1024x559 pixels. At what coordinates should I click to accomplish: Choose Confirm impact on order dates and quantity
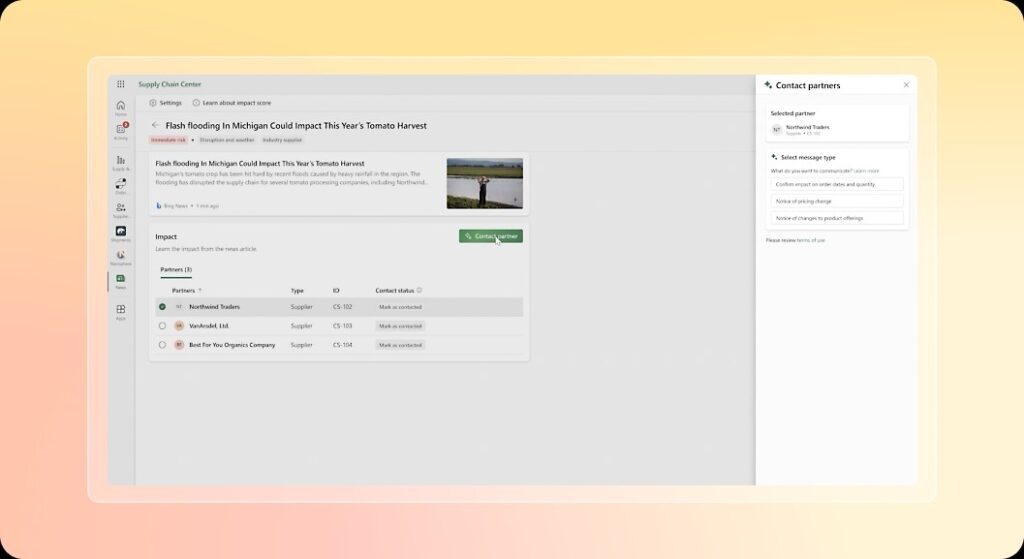tap(837, 184)
